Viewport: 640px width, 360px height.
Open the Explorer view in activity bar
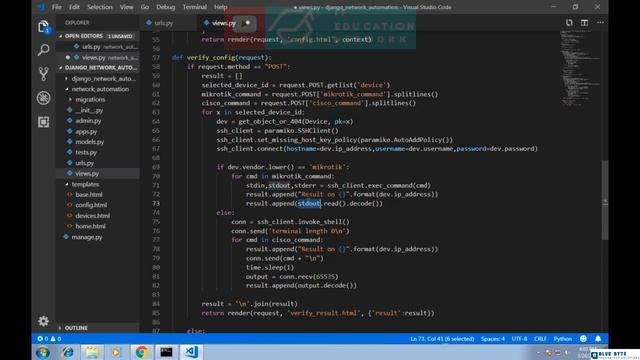coord(43,27)
